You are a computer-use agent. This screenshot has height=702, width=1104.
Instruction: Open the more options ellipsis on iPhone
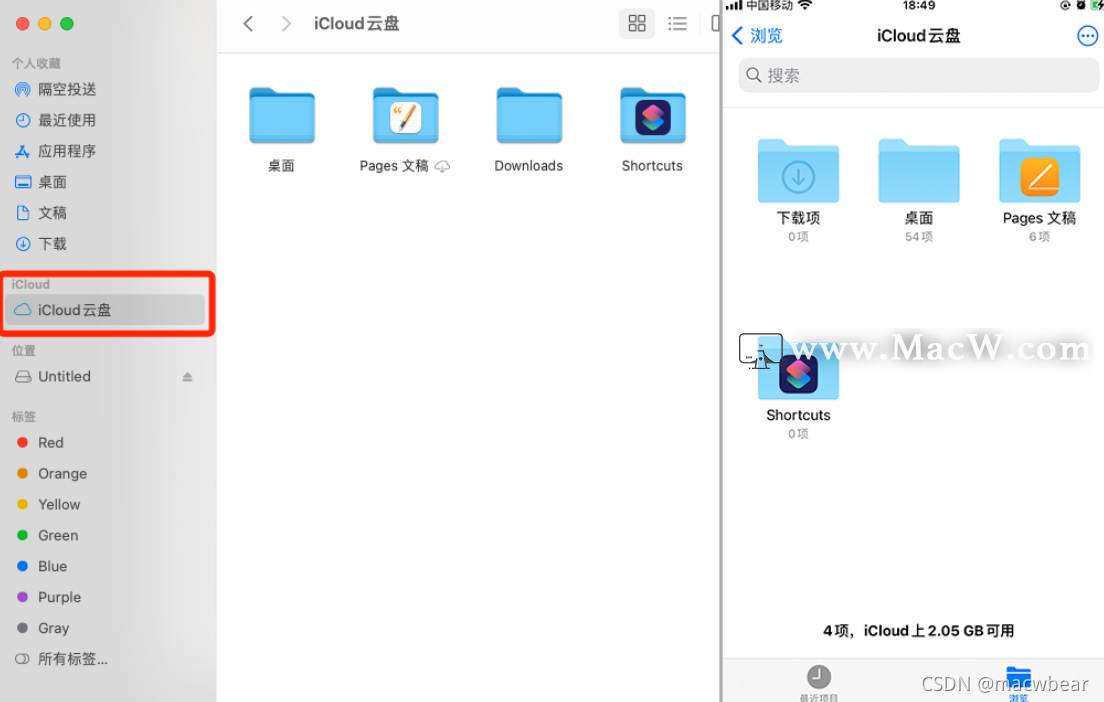pyautogui.click(x=1087, y=36)
